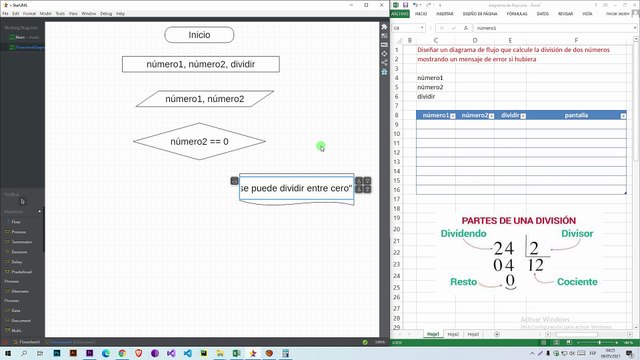The height and width of the screenshot is (360, 640).
Task: Select the Multi document shape
Action: pyautogui.click(x=14, y=331)
